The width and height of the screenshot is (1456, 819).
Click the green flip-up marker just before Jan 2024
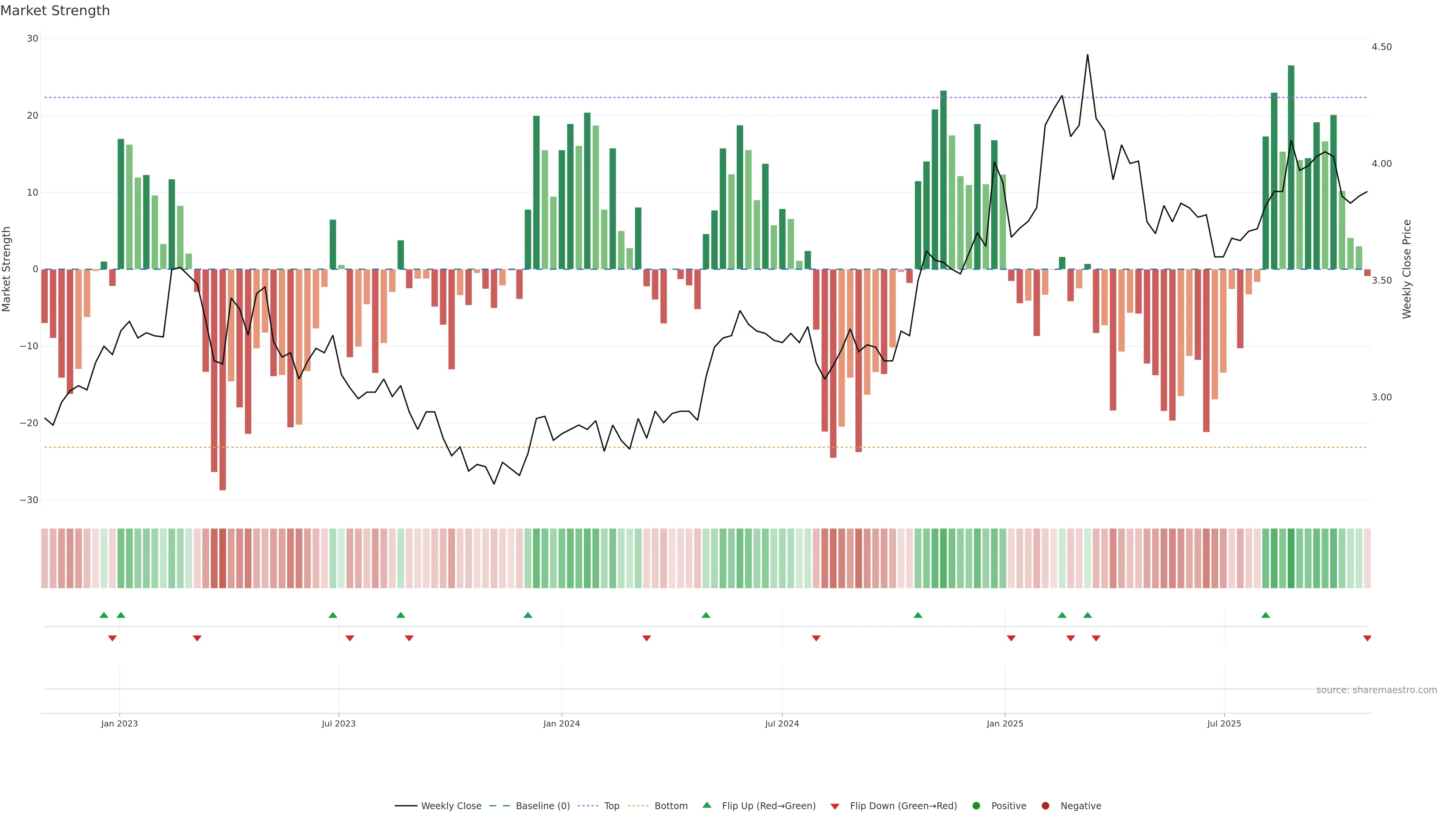point(527,615)
